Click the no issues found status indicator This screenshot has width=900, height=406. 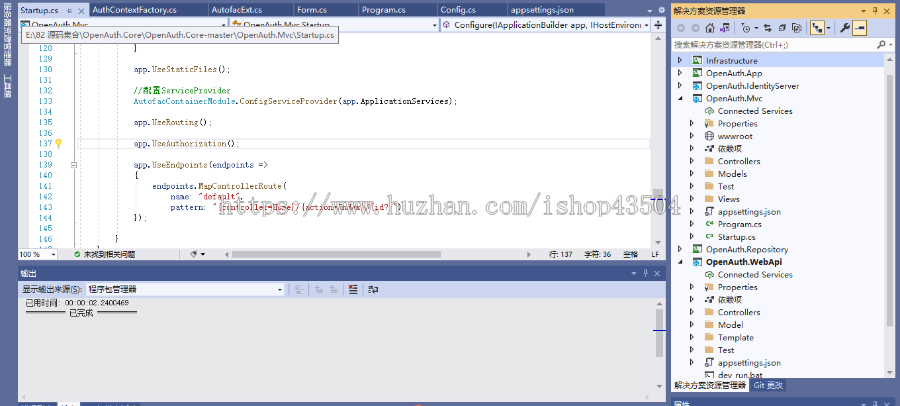pos(104,254)
